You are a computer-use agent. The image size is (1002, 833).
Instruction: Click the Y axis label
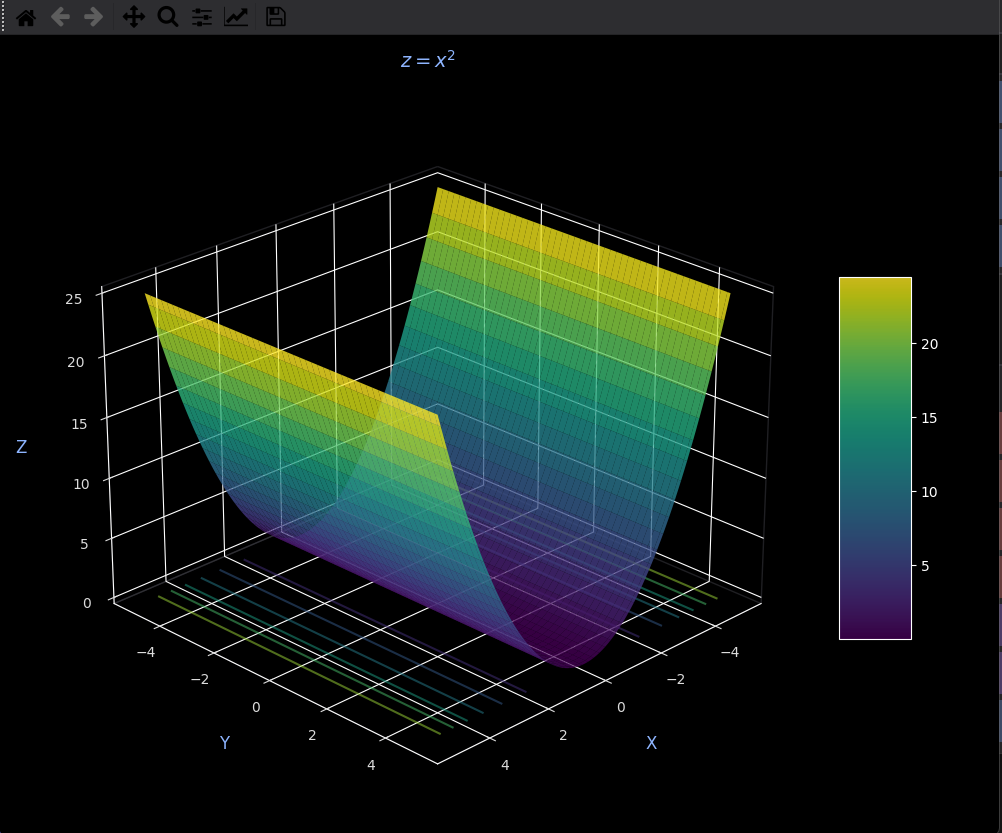coord(225,743)
